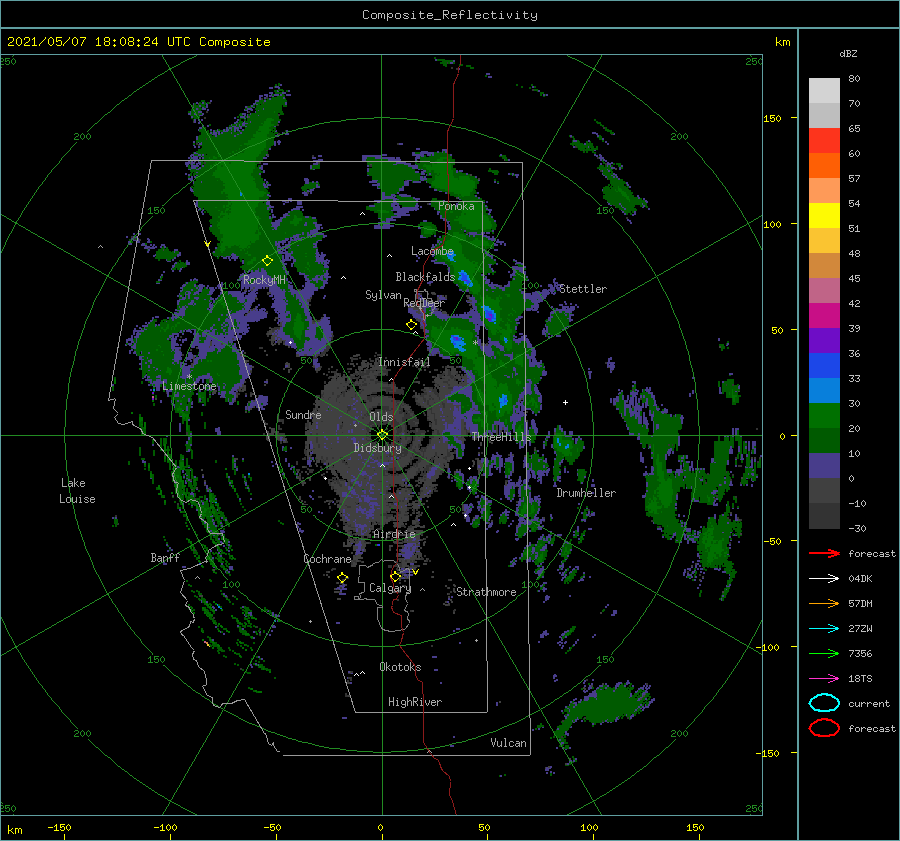Click the Okotoks label
This screenshot has width=900, height=841.
pos(400,667)
